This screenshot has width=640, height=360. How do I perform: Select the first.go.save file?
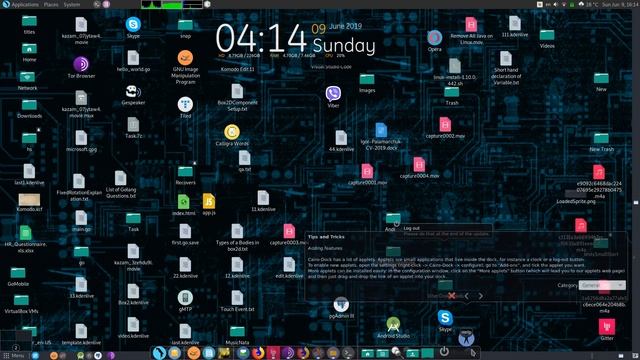pos(185,231)
